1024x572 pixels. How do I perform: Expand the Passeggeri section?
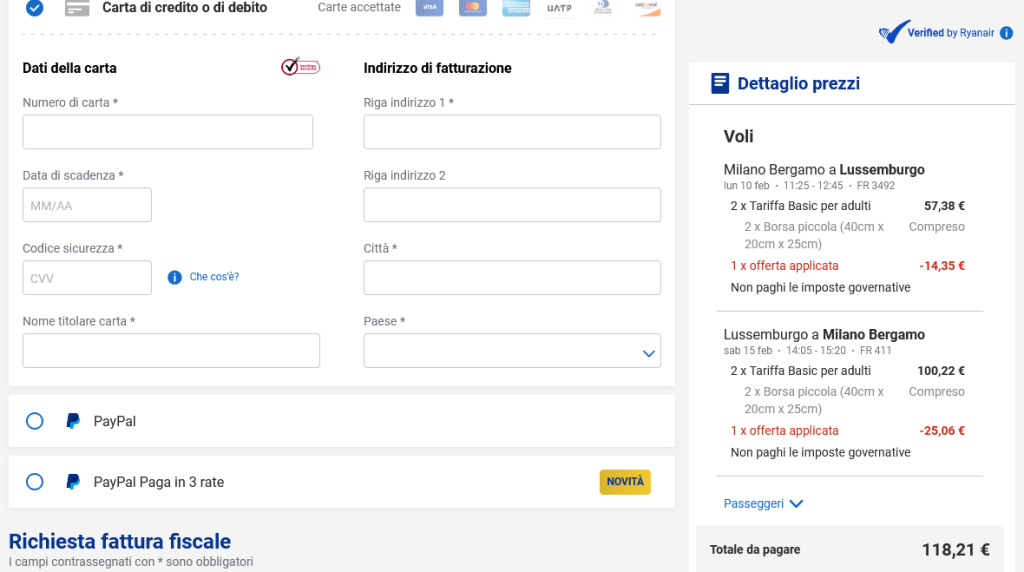pos(763,503)
